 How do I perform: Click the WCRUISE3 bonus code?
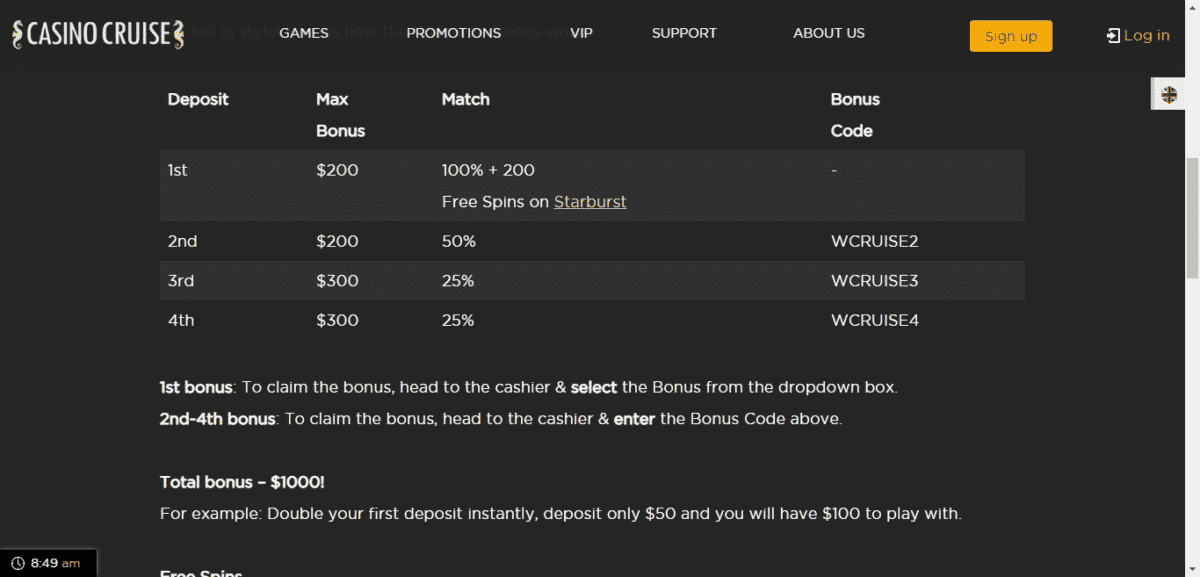coord(874,281)
